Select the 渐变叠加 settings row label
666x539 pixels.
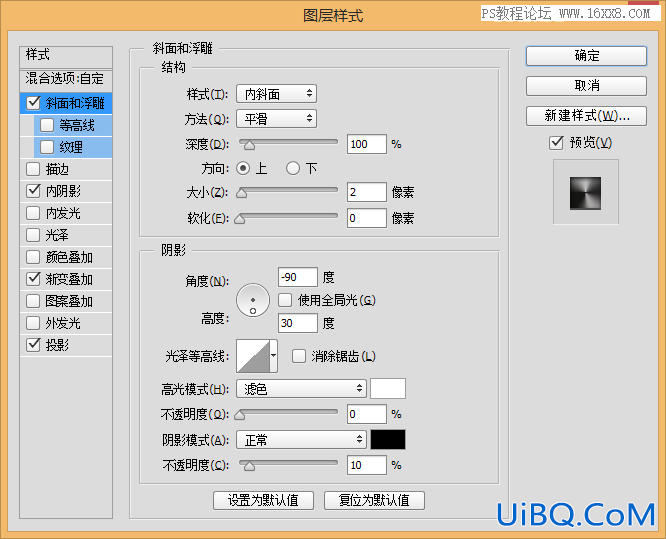[x=69, y=279]
